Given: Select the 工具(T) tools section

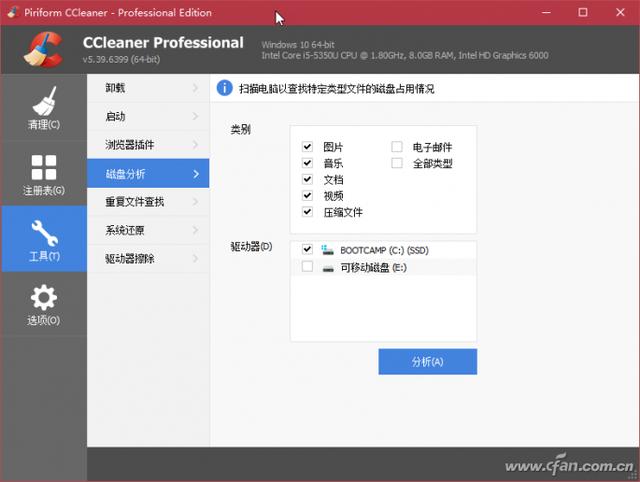Looking at the screenshot, I should point(44,239).
